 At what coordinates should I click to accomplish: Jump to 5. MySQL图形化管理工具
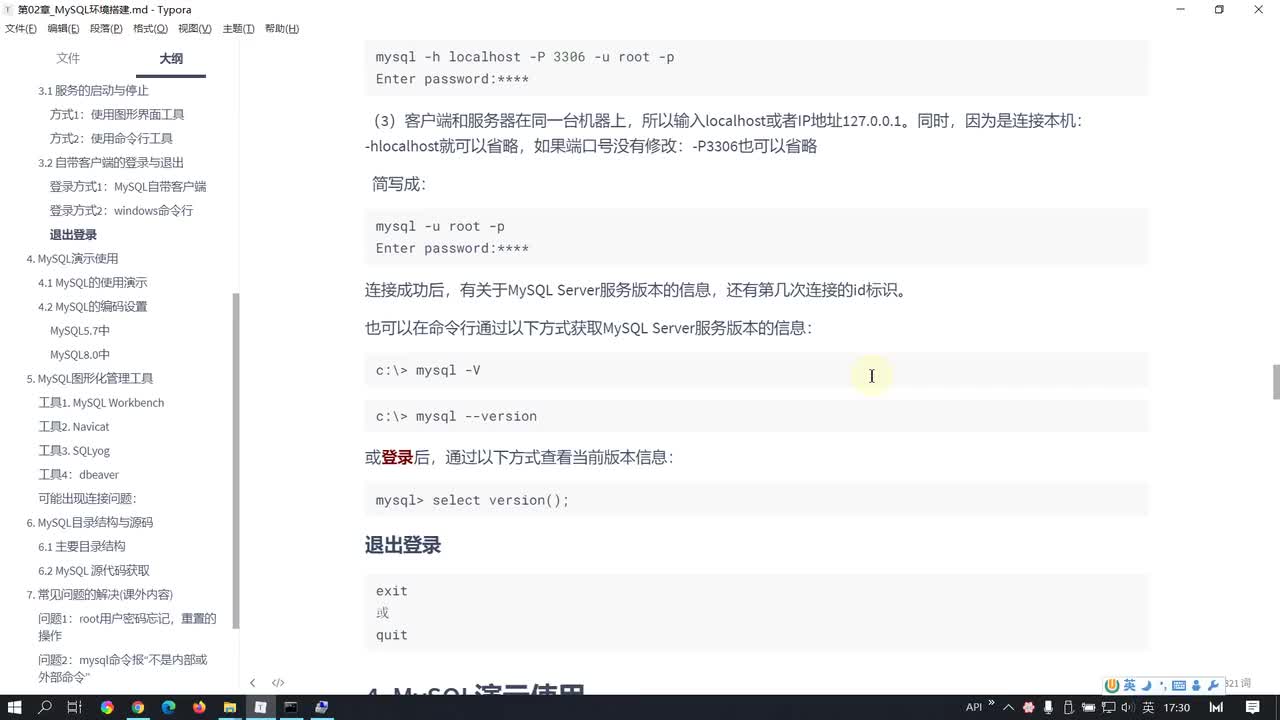90,379
